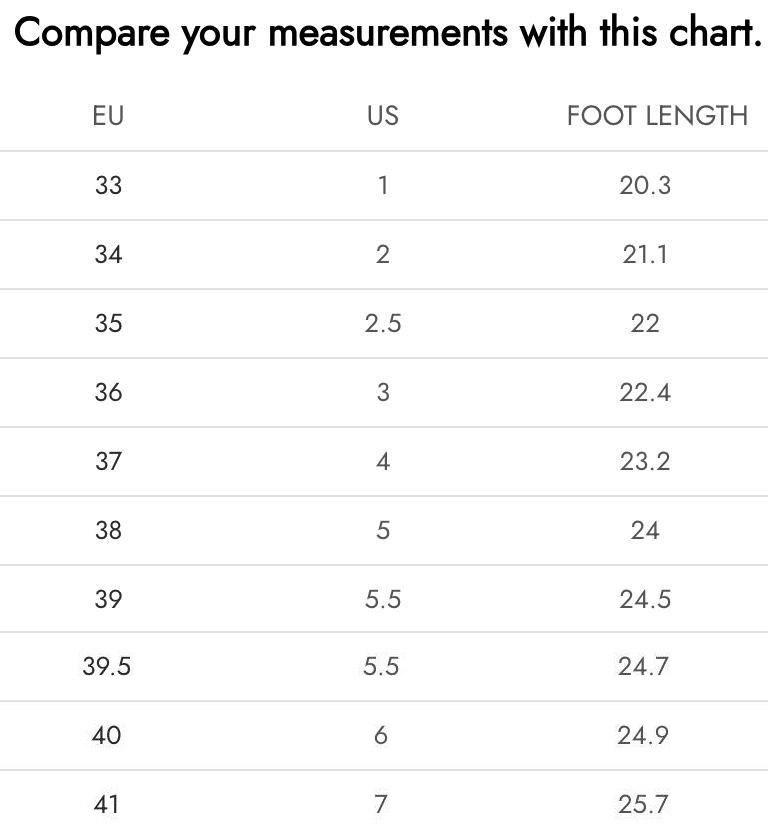Viewport: 768px width, 838px height.
Task: Click the EU 37 row label
Action: tap(108, 461)
